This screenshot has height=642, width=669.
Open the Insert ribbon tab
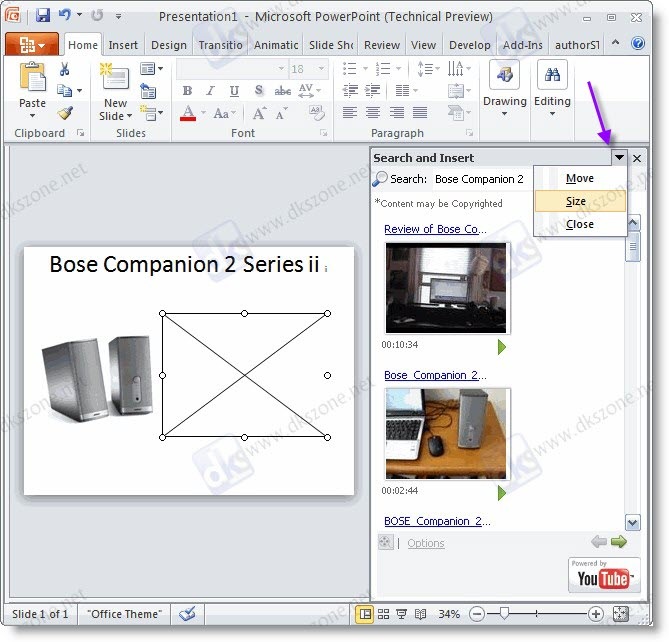point(123,45)
